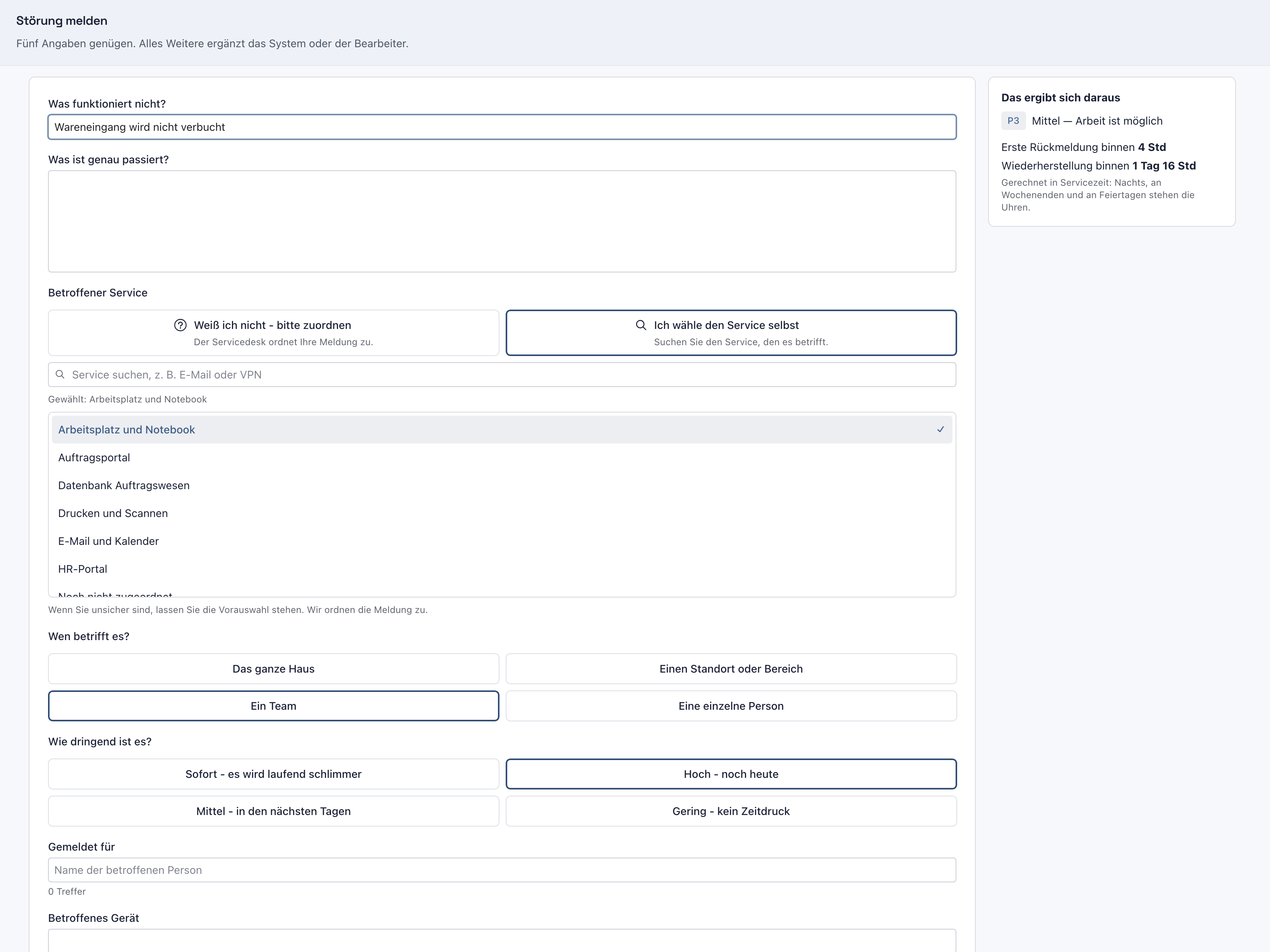Click the search icon in the service search field
Image resolution: width=1270 pixels, height=952 pixels.
60,375
